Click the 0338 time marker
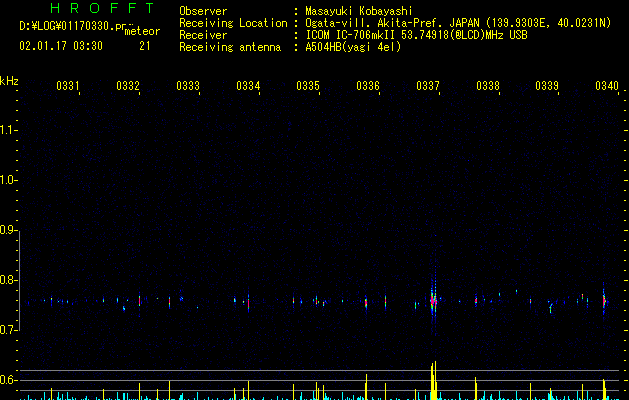This screenshot has height=400, width=629. pyautogui.click(x=488, y=86)
